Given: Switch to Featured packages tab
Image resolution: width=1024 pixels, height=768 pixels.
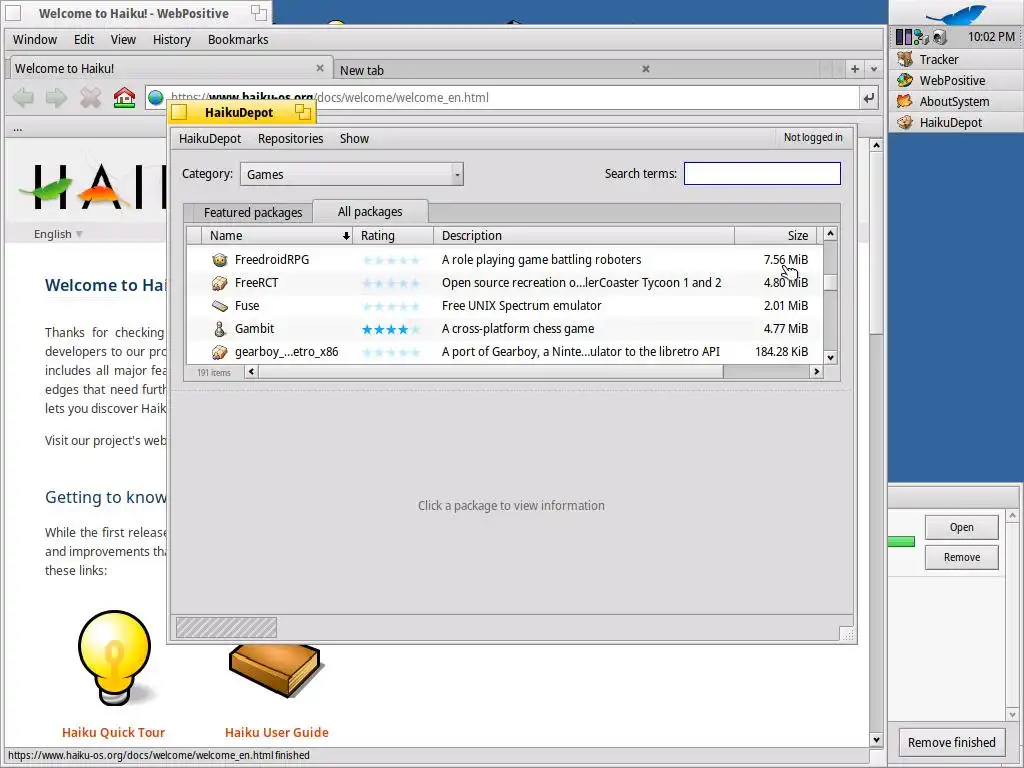Looking at the screenshot, I should click(x=253, y=212).
